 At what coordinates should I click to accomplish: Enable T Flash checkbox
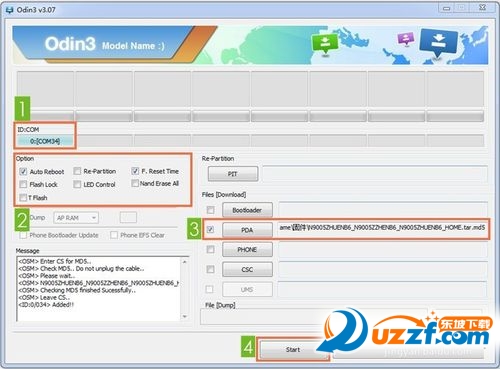[x=23, y=198]
